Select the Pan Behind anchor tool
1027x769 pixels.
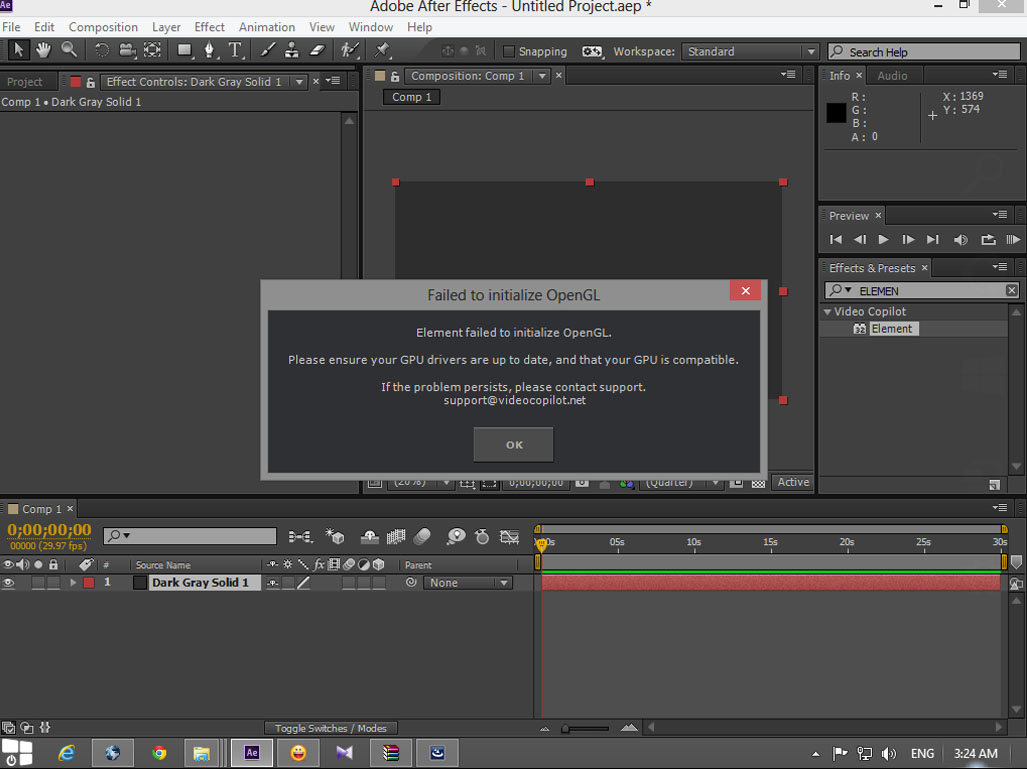point(153,50)
